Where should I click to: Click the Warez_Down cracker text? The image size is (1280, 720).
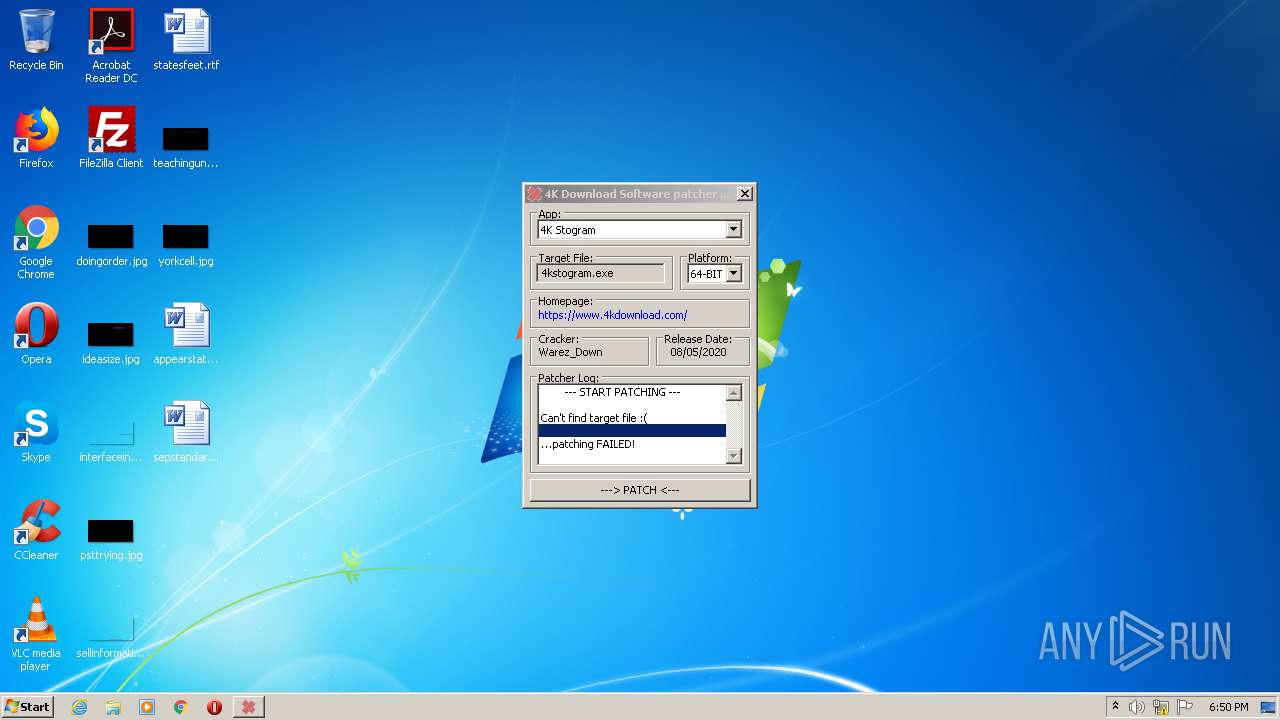pos(570,352)
